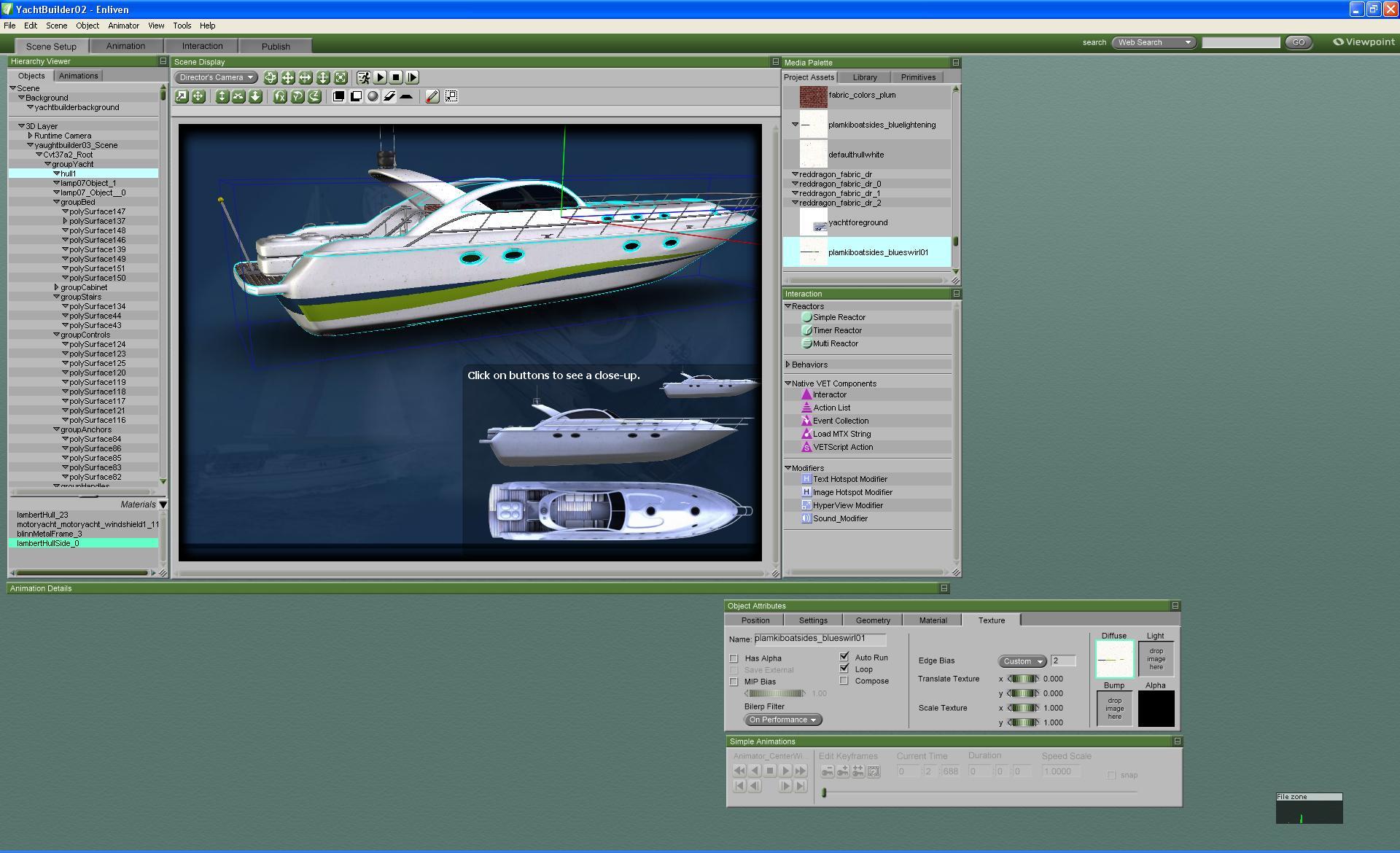Viewport: 1400px width, 853px height.
Task: Click the black Alpha swatch
Action: tap(1156, 709)
